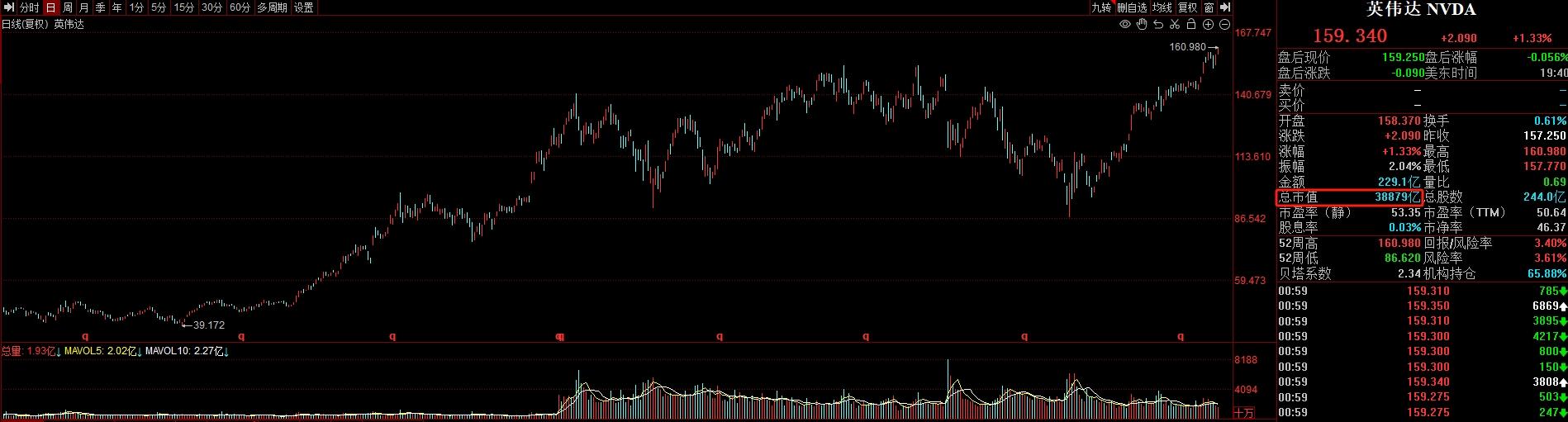Image resolution: width=1568 pixels, height=422 pixels.
Task: Click the 盘后涨幅 value -0.056%
Action: pos(1546,58)
